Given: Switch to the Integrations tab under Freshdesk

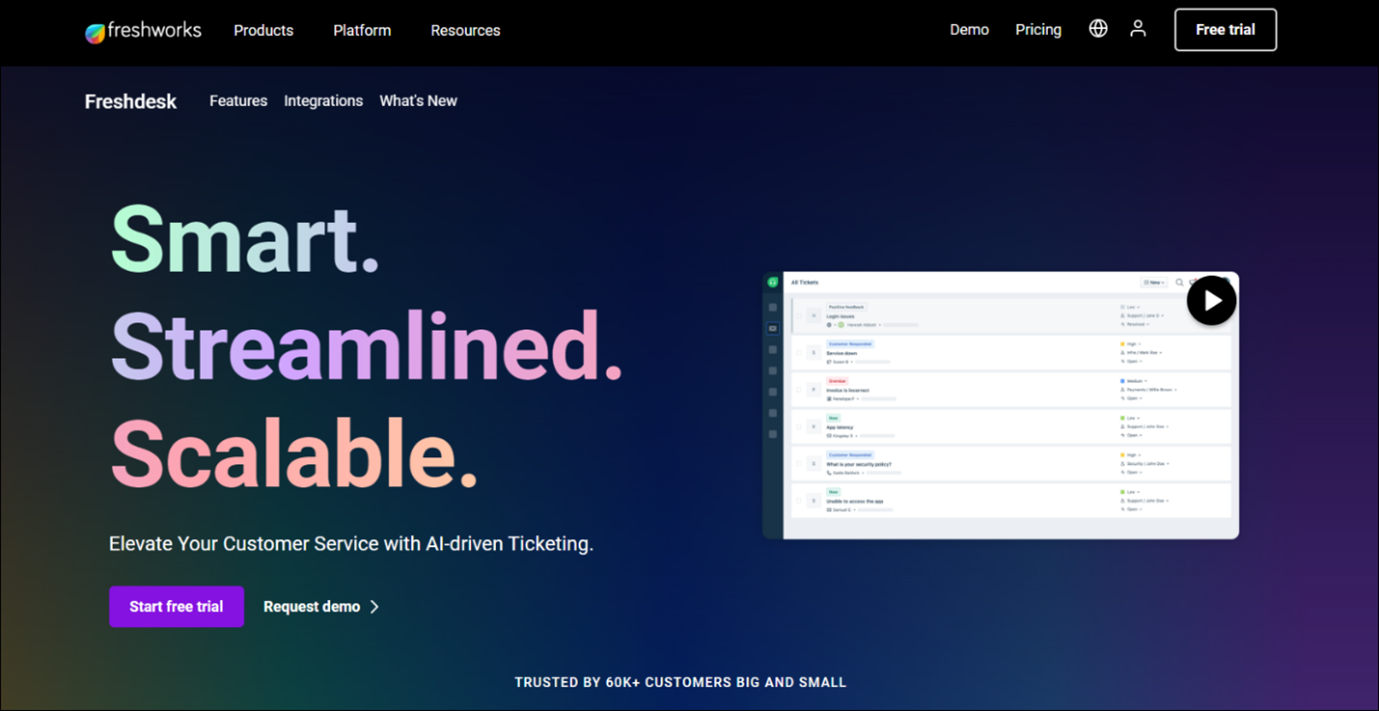Looking at the screenshot, I should coord(323,100).
